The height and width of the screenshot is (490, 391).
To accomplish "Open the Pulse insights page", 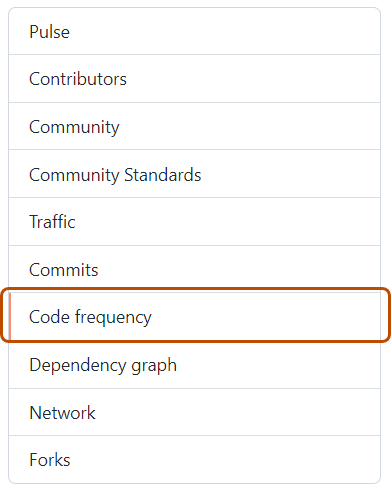I will (x=194, y=31).
